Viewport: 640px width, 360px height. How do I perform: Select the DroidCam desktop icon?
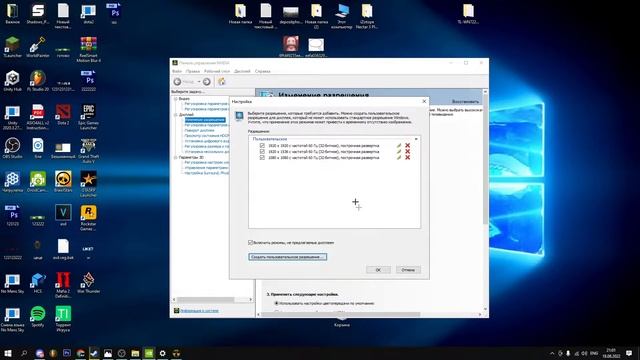38,182
